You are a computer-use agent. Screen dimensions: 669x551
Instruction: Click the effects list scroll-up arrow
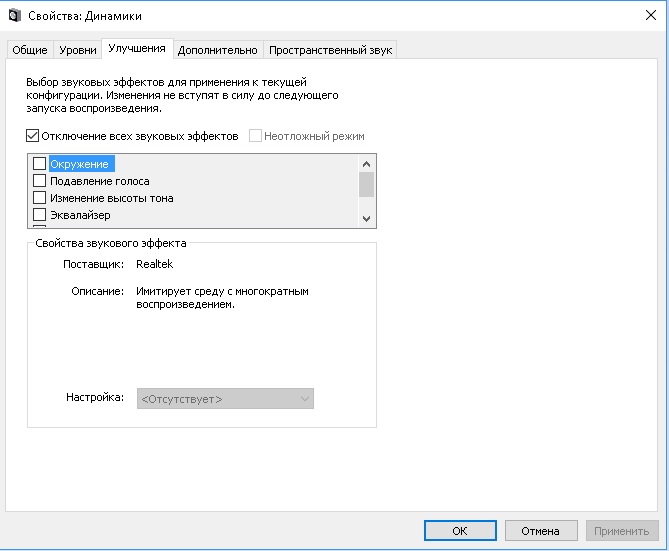coord(366,163)
